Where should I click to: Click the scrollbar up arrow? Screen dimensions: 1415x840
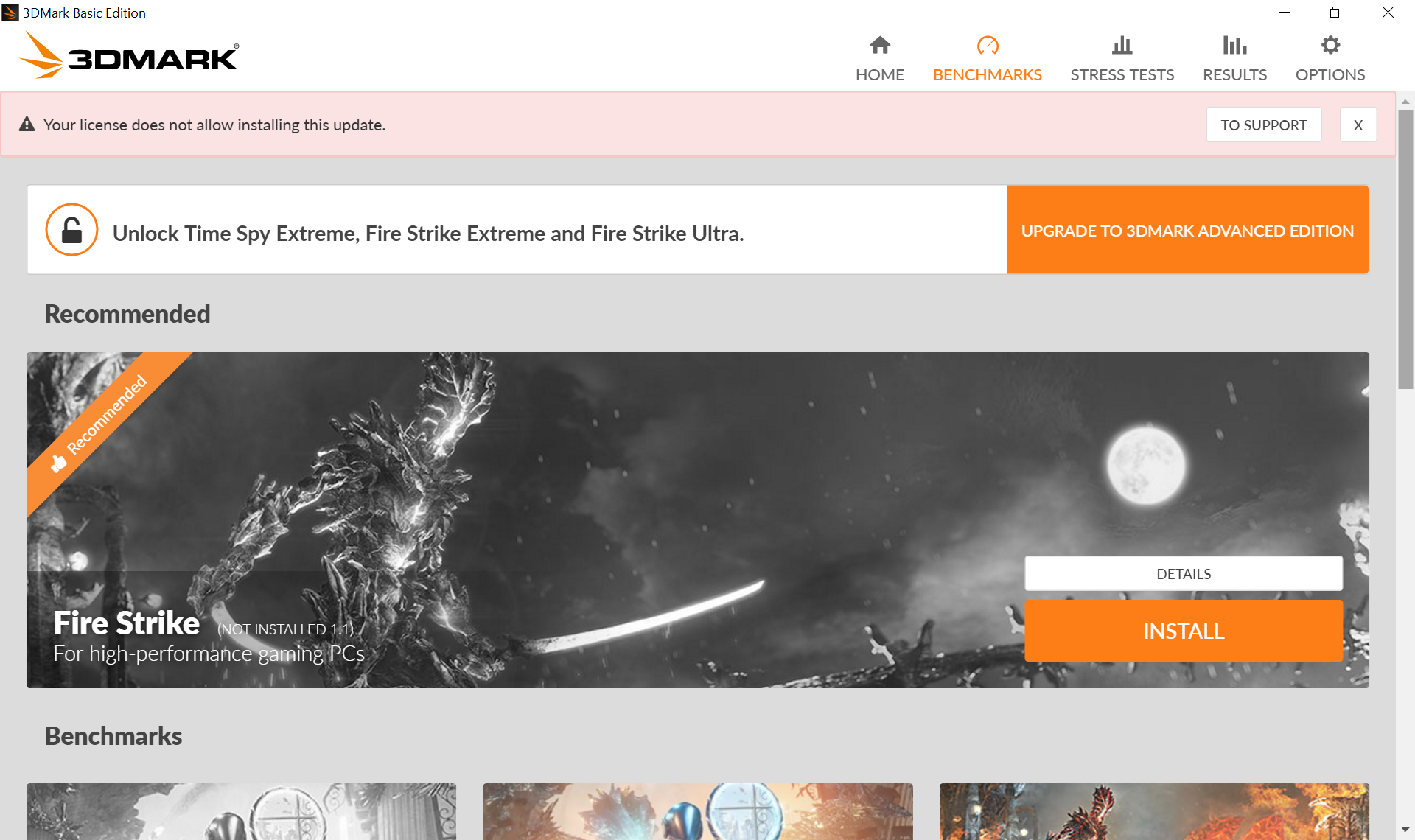pyautogui.click(x=1405, y=101)
